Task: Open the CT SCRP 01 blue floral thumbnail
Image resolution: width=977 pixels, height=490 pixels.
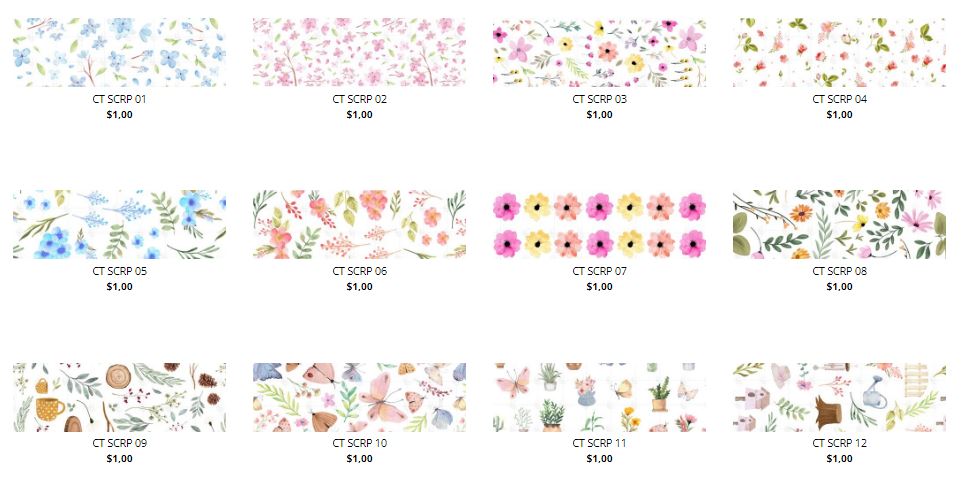Action: 120,52
